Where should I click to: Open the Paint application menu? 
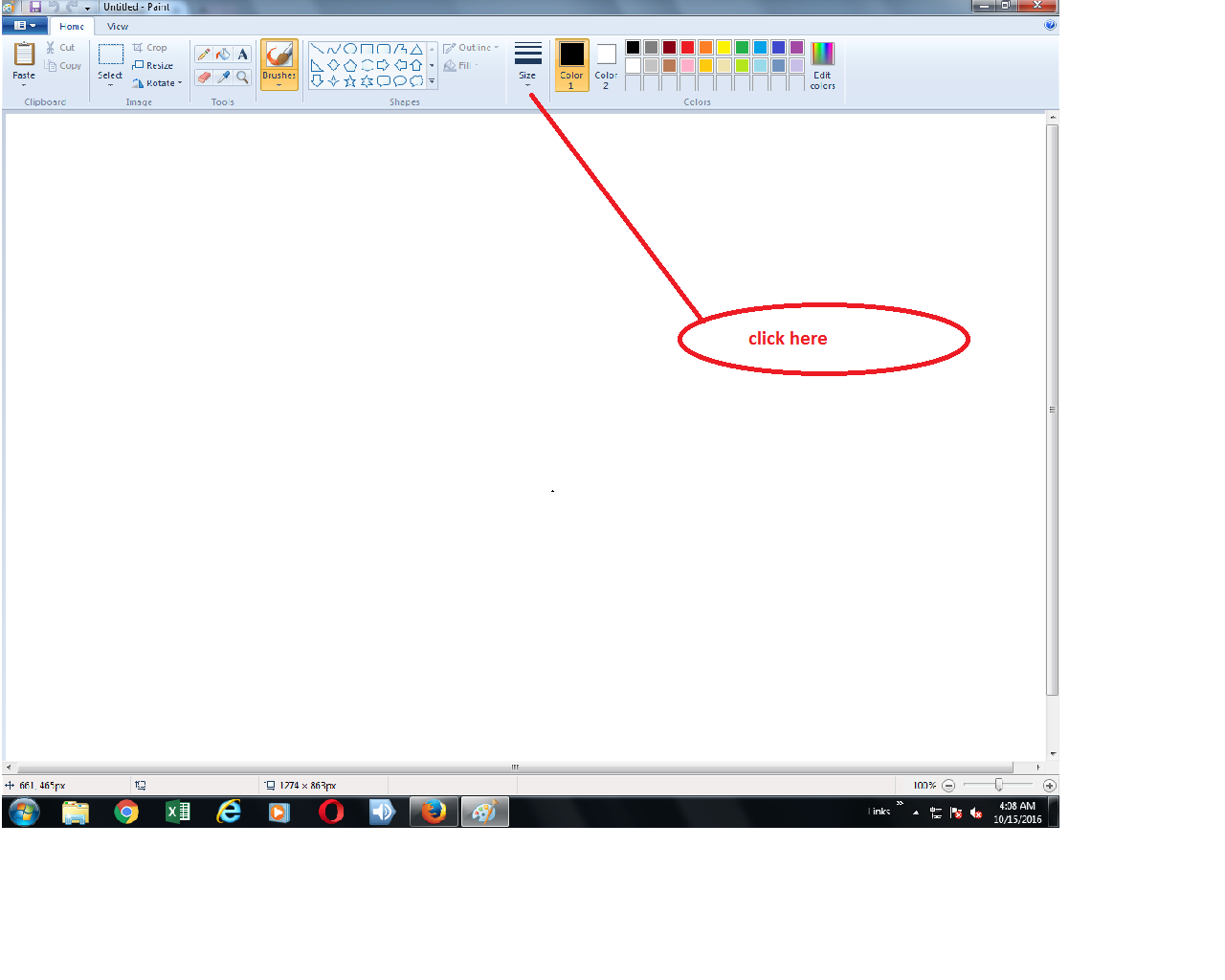pos(25,26)
